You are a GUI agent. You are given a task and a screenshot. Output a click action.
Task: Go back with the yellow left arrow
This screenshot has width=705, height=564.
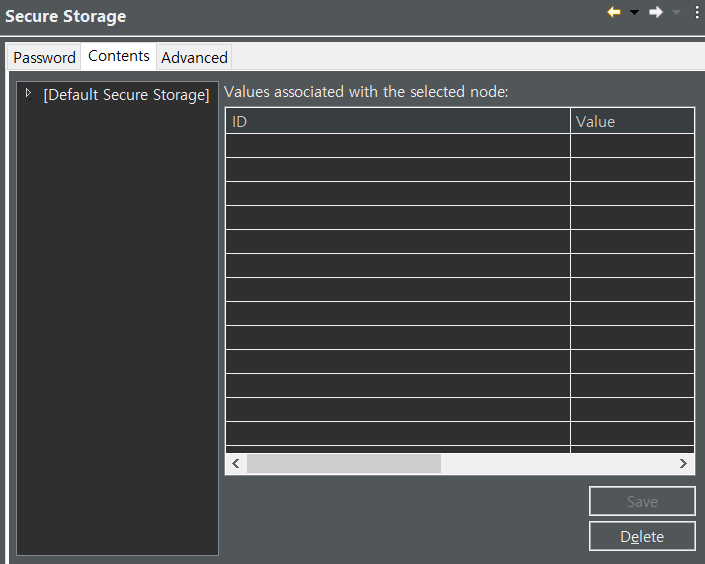point(614,12)
